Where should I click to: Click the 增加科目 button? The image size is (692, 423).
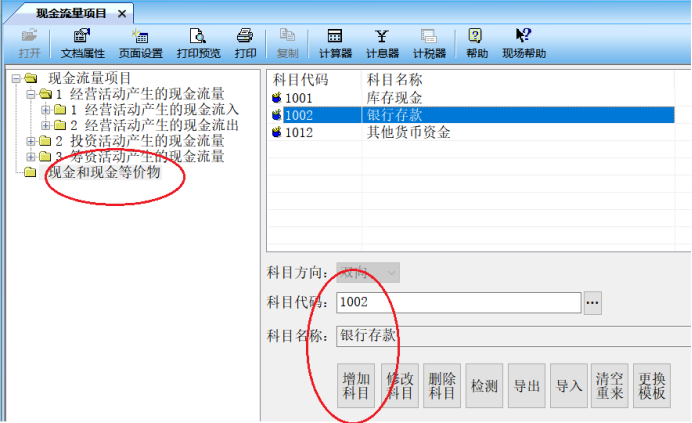click(x=356, y=386)
